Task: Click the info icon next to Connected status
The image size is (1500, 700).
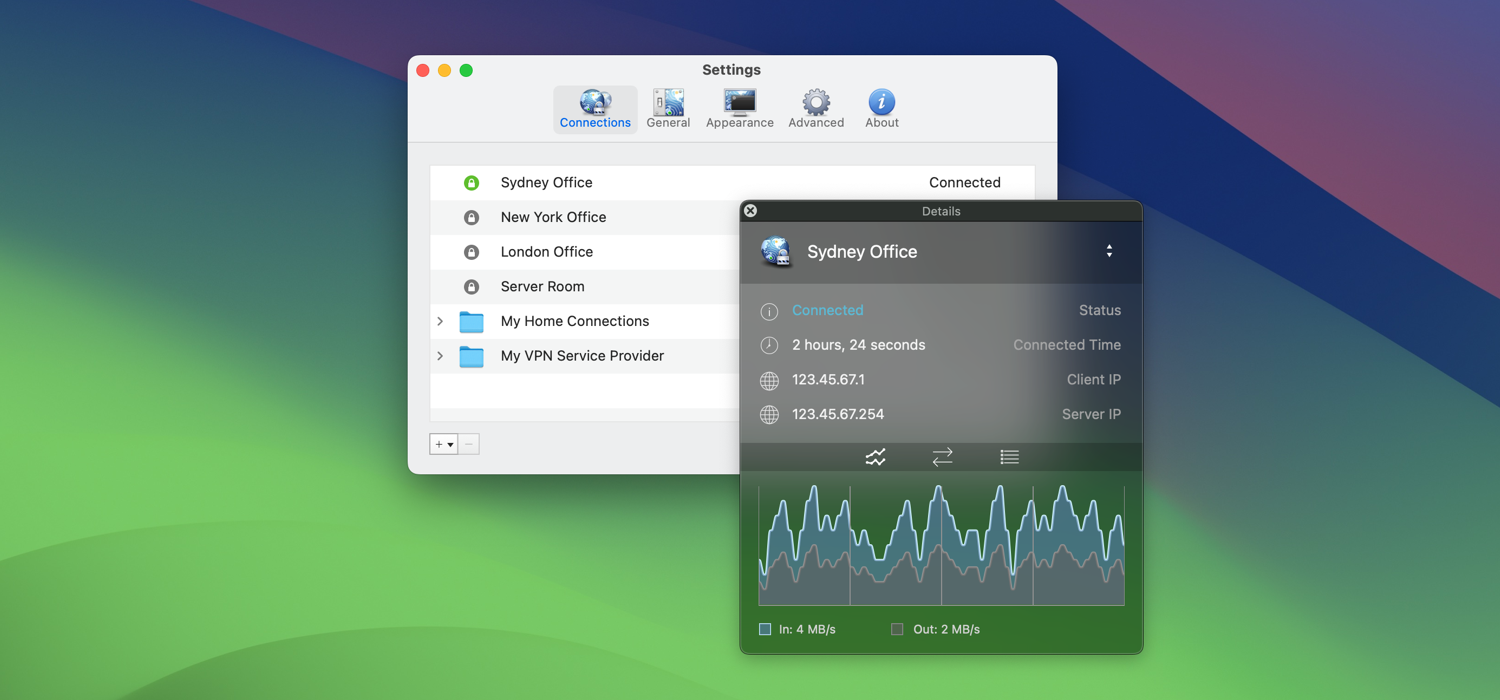Action: point(769,311)
